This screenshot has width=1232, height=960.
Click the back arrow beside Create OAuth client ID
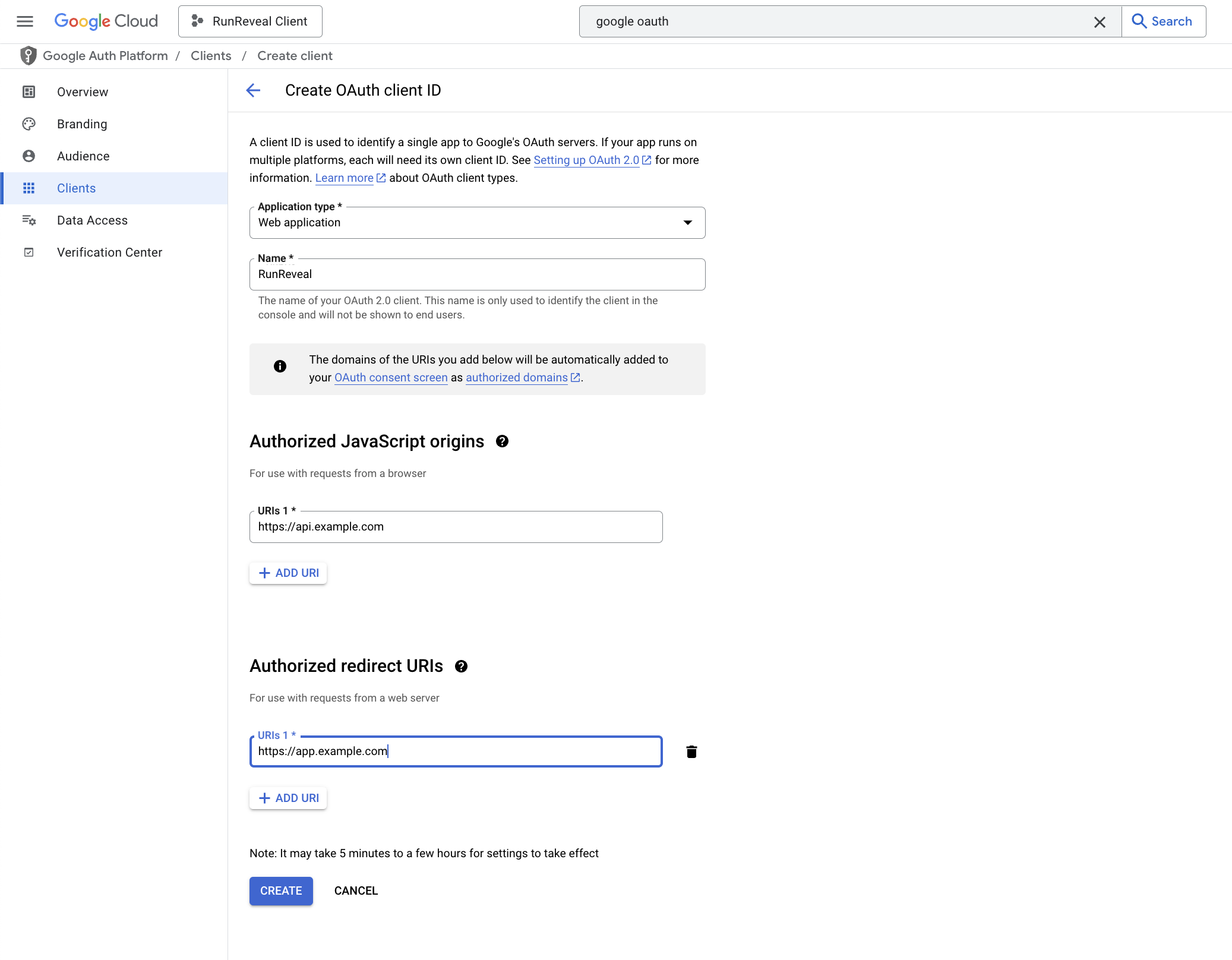pyautogui.click(x=254, y=90)
